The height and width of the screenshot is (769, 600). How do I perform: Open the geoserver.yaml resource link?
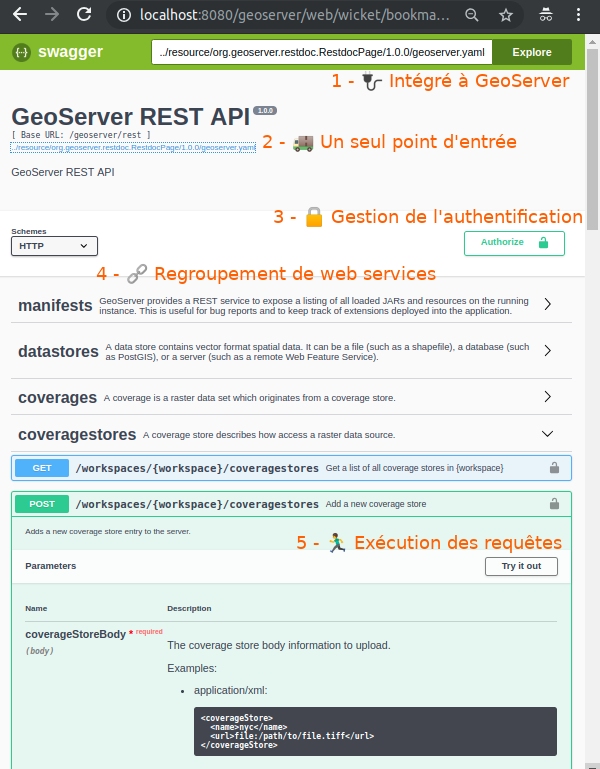(133, 147)
